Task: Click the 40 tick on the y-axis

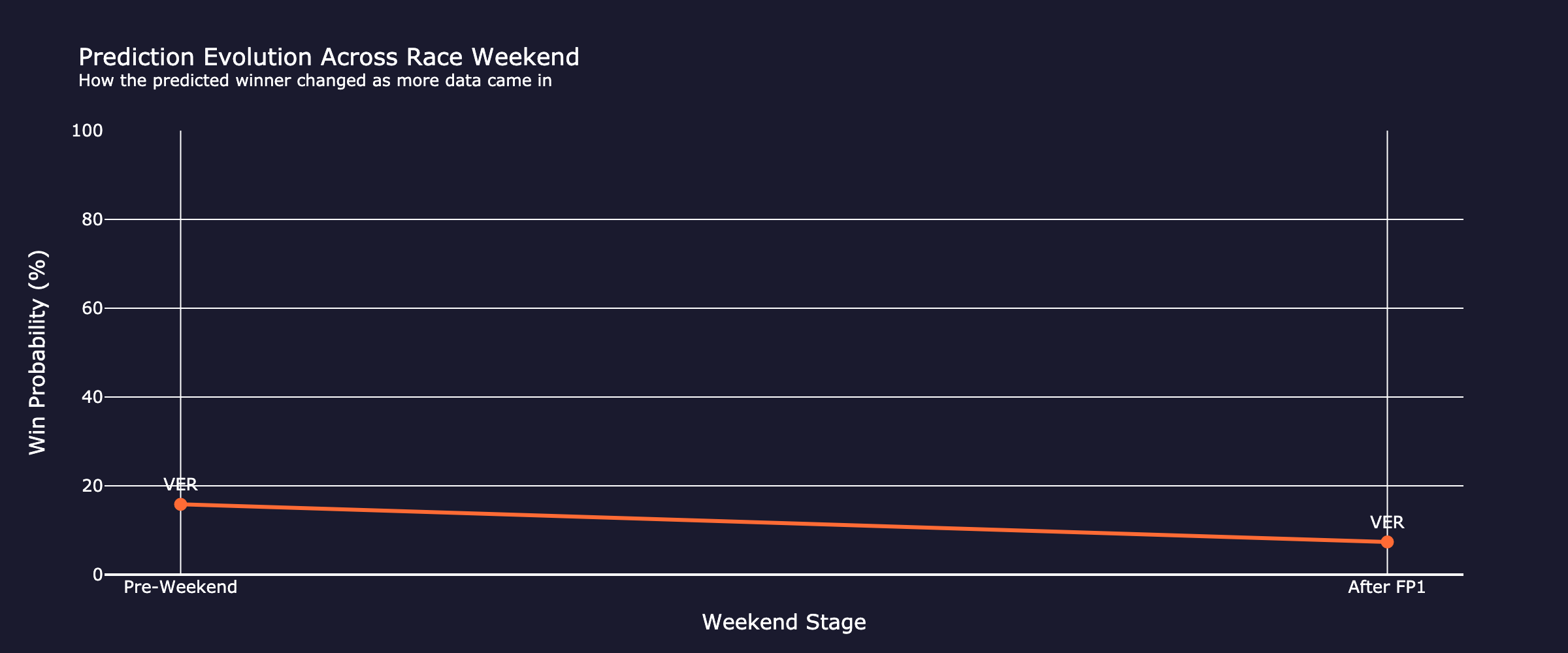Action: [92, 397]
